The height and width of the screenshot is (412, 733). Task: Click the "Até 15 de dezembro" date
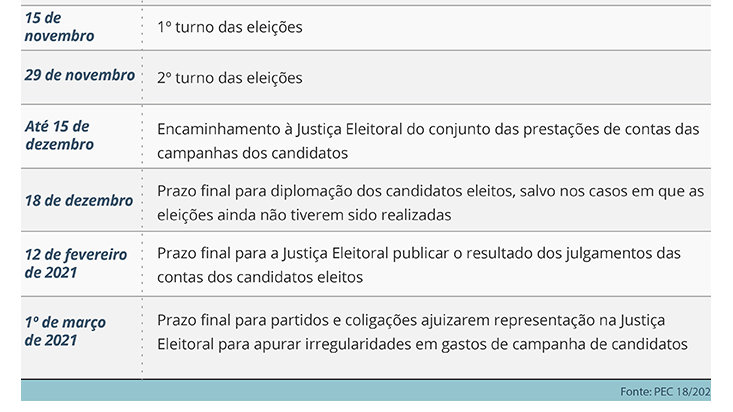tap(59, 135)
